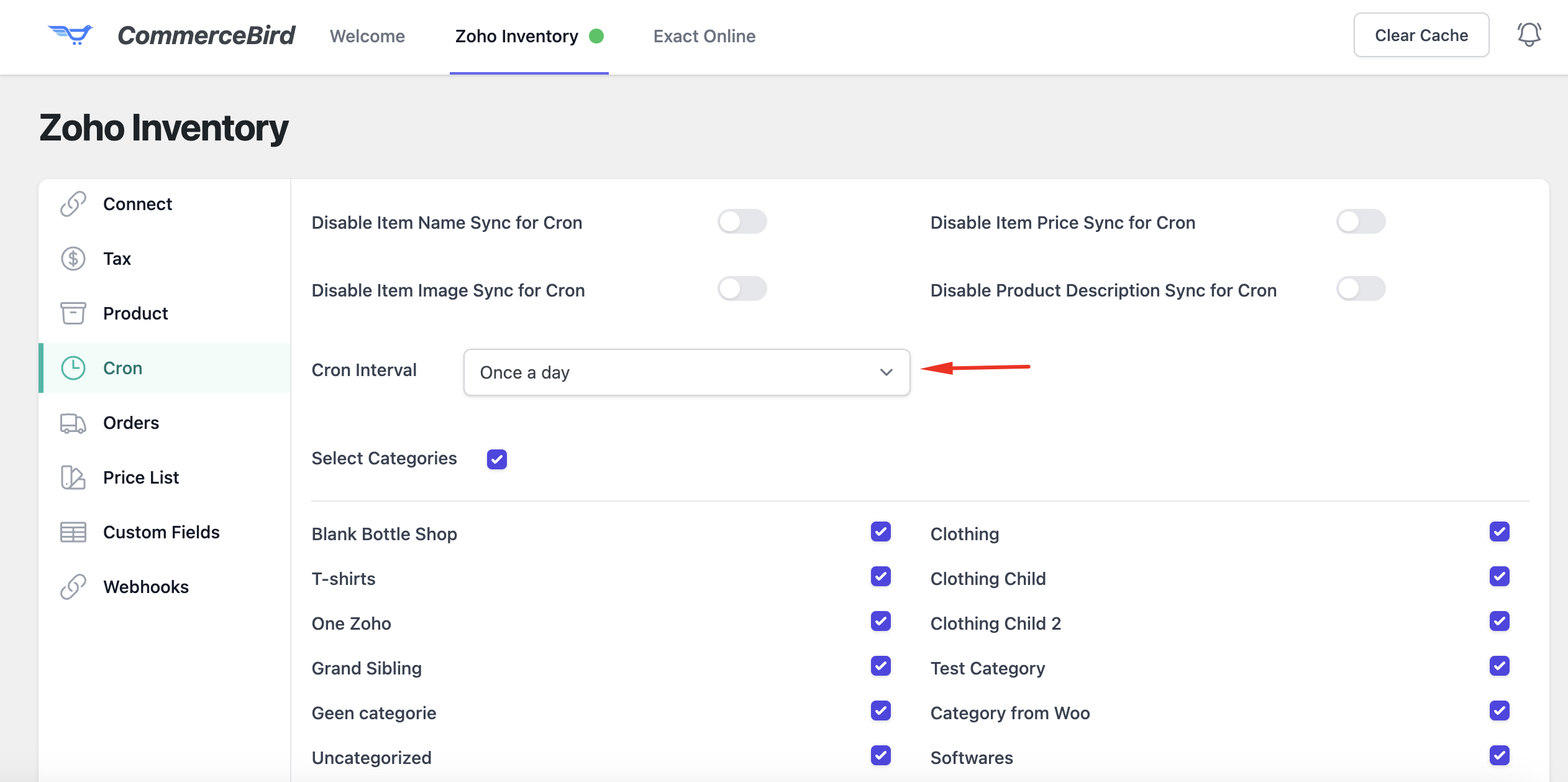The image size is (1568, 782).
Task: Click the notification bell icon
Action: point(1528,35)
